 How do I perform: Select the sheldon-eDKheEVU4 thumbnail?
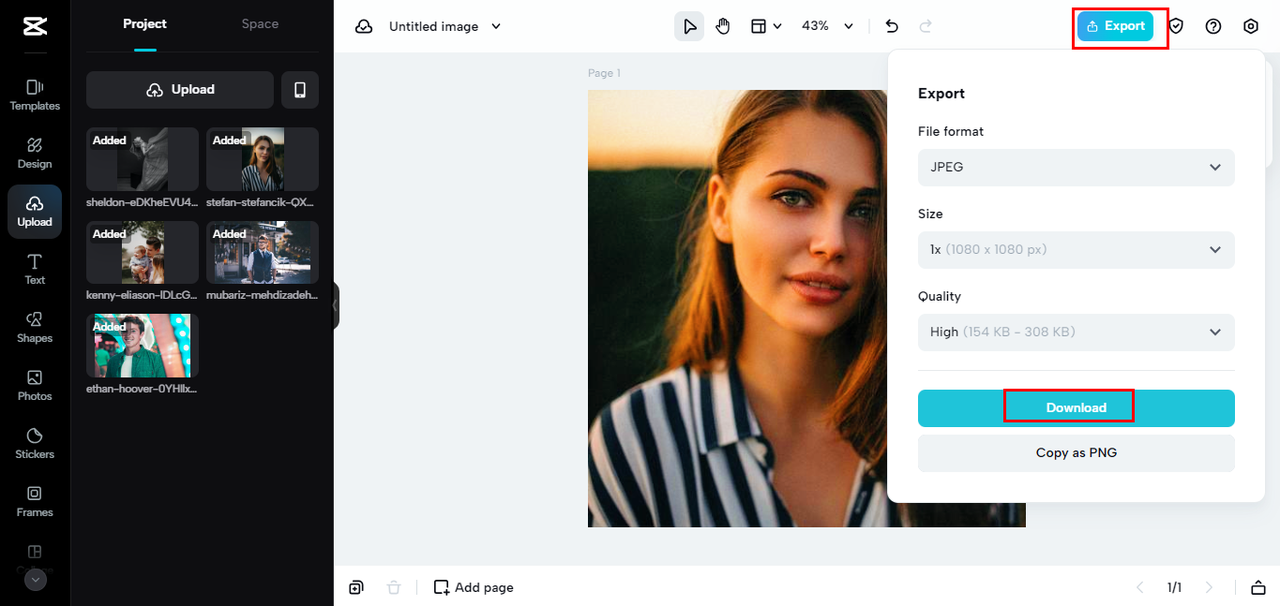142,159
